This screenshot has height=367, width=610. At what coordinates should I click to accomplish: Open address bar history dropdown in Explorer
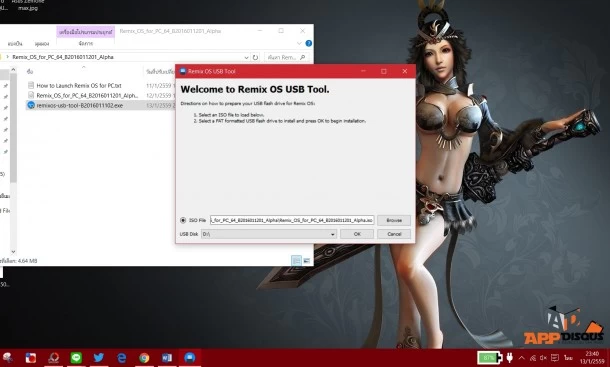coord(246,57)
